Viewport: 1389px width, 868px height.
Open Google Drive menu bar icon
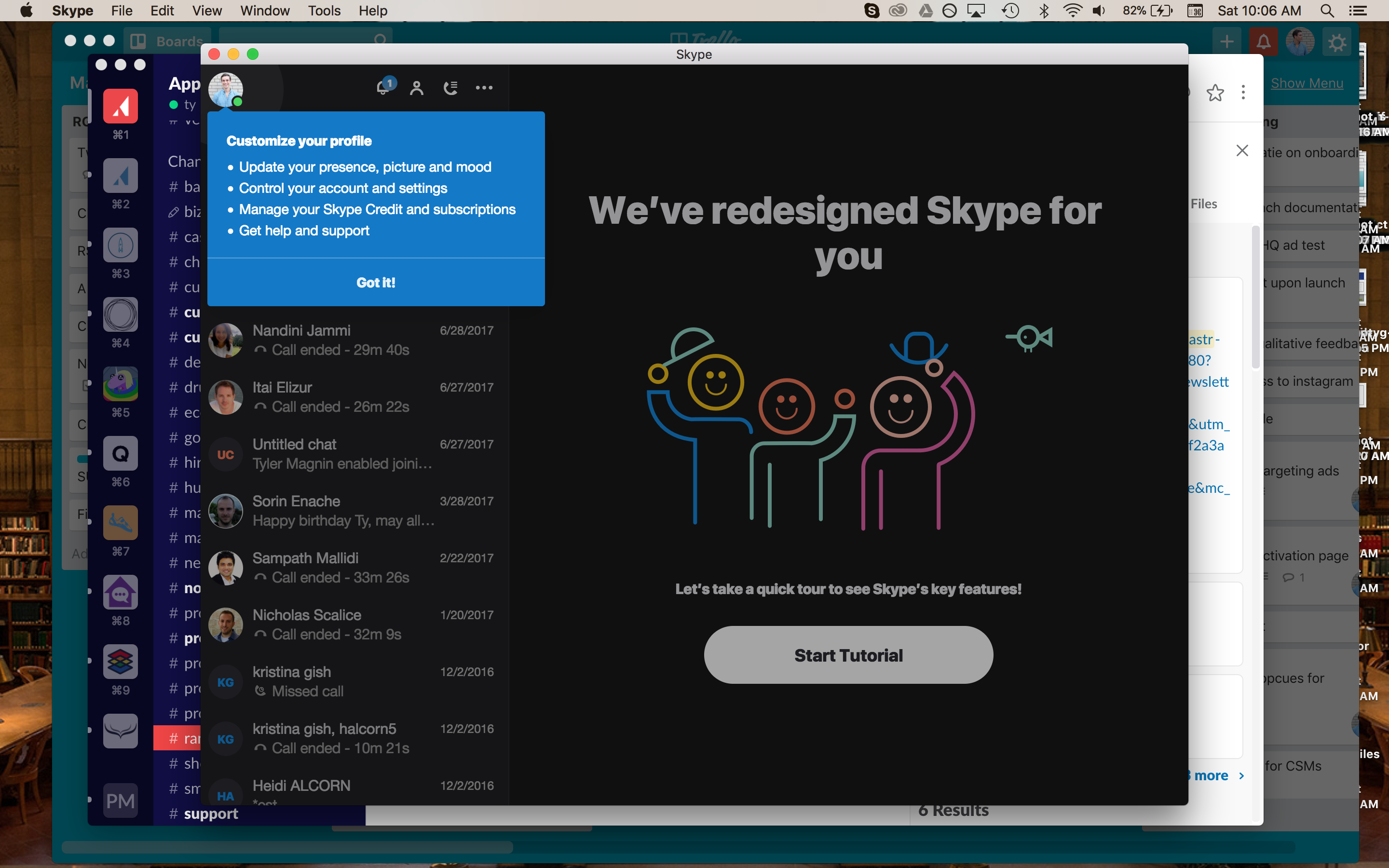(926, 10)
